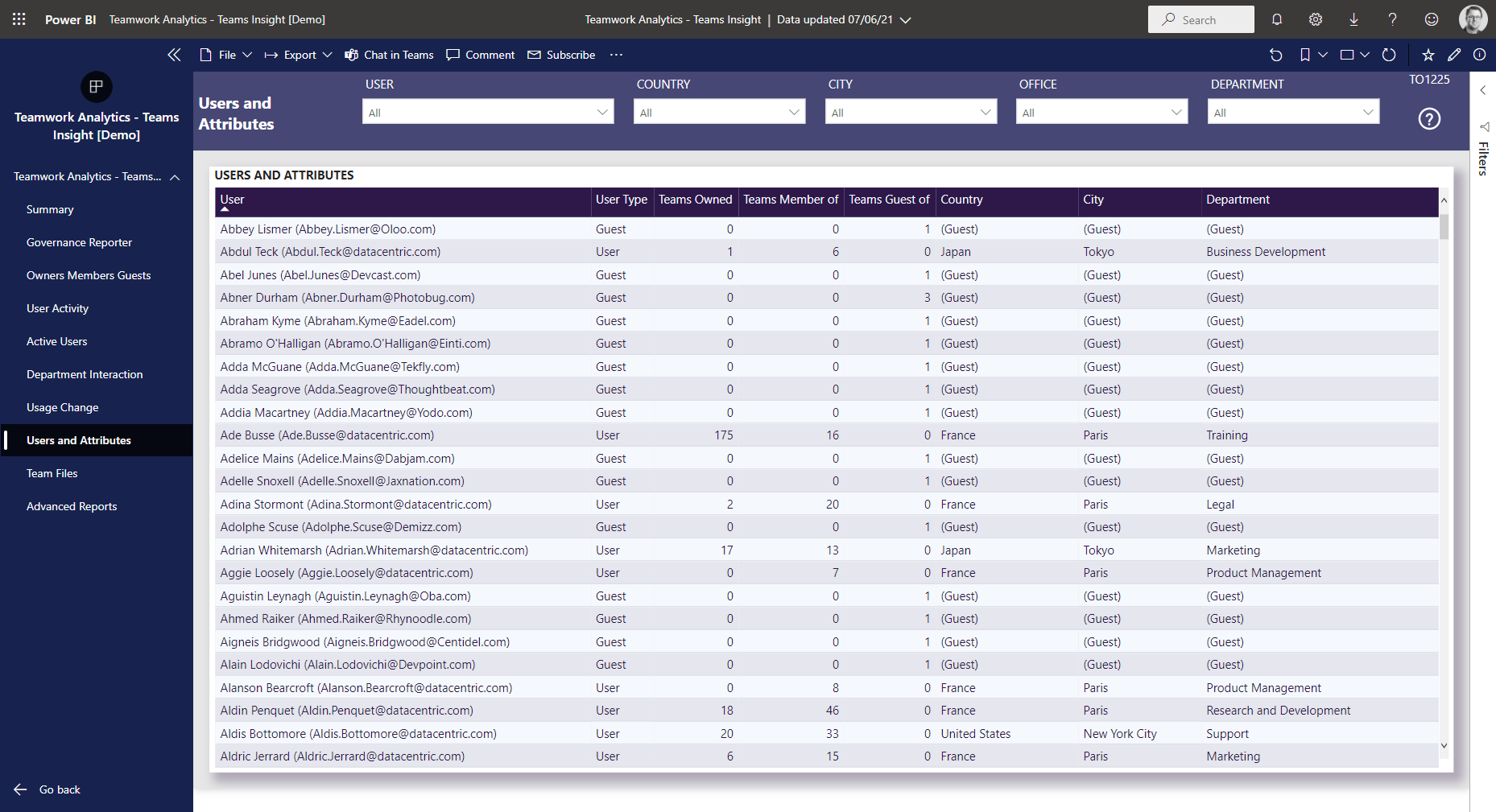Go to the Summary page
Screen dimensions: 1496x812
[50, 209]
